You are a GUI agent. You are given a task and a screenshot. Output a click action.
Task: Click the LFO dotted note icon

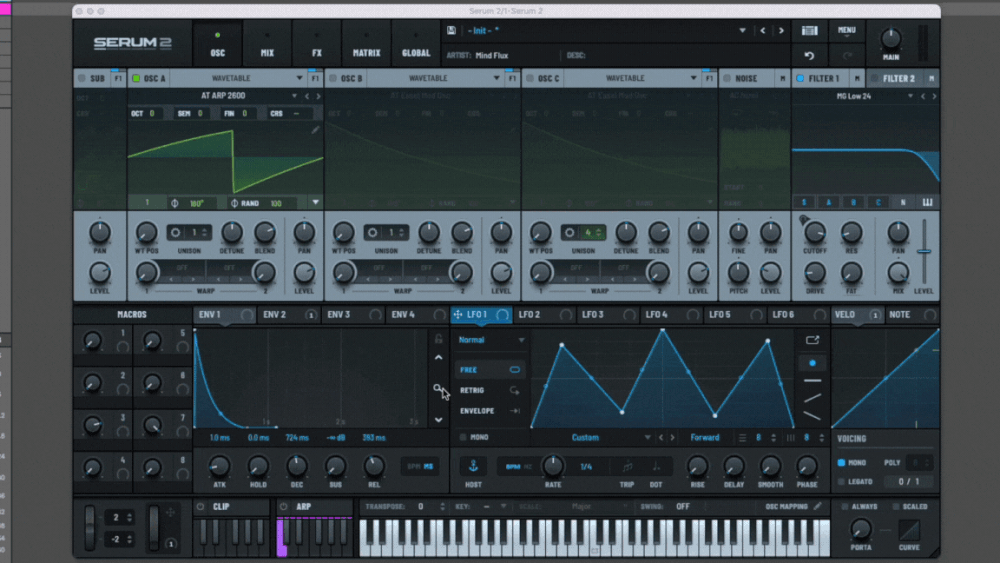tap(656, 467)
